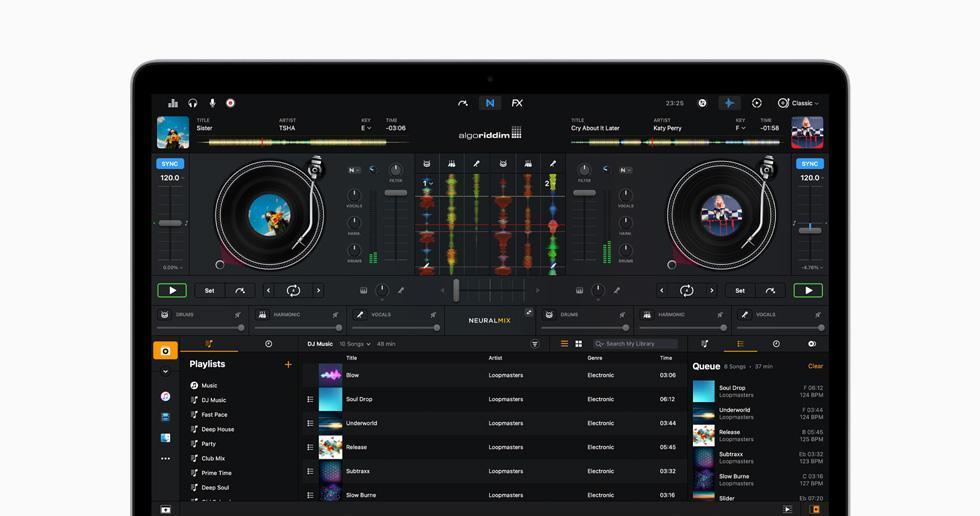Open the right deck -4.76% pitch range dropdown
980x516 pixels.
tap(812, 267)
